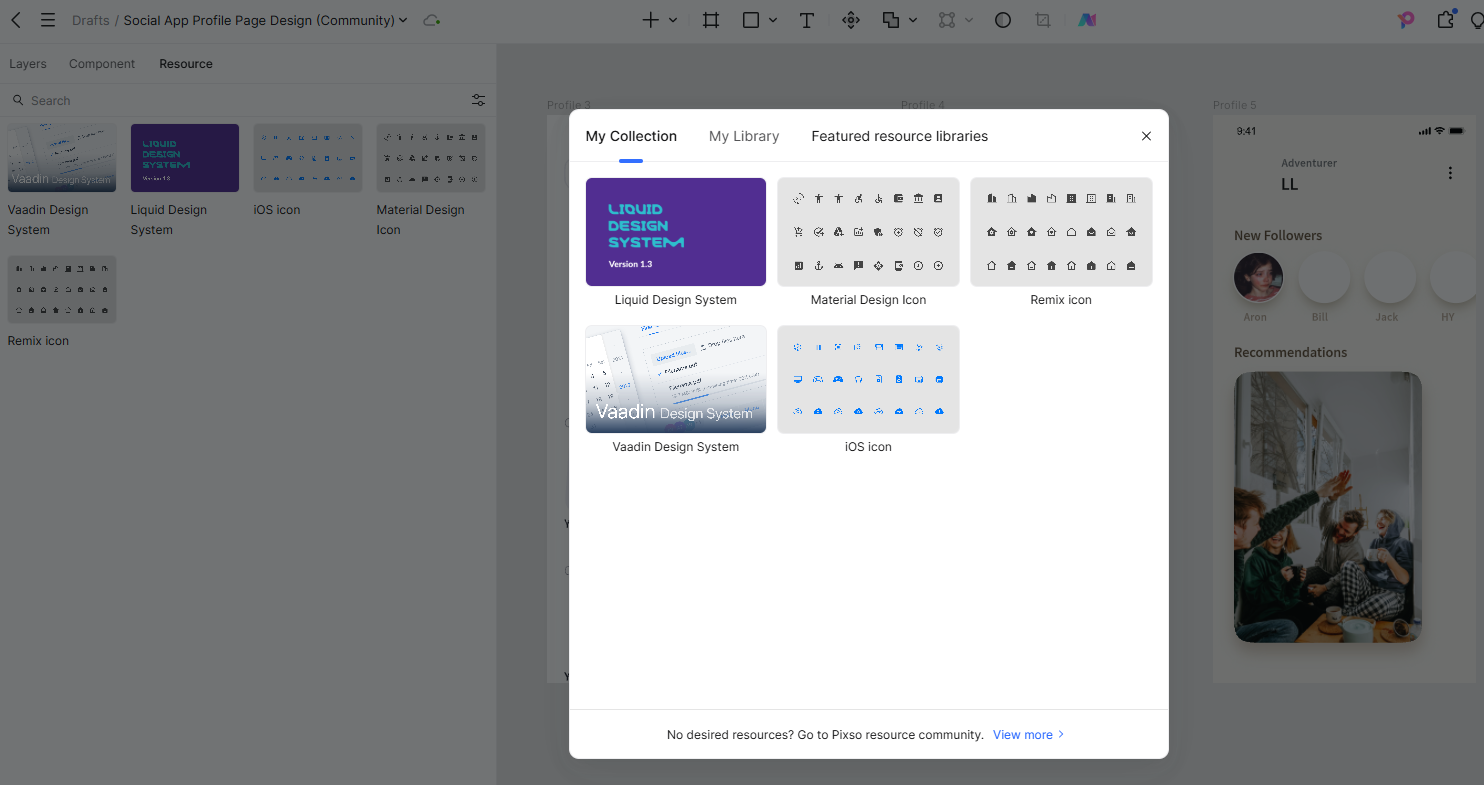Open iOS icon library in dialog
This screenshot has width=1484, height=785.
[868, 379]
